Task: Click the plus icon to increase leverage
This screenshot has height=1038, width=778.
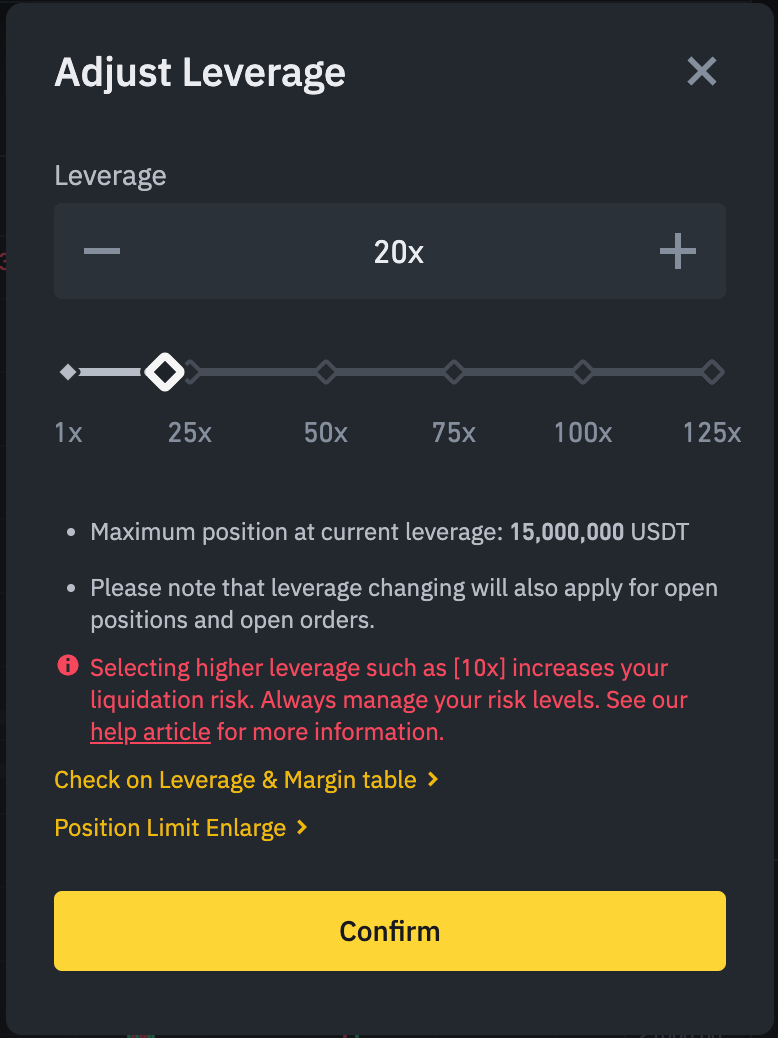Action: 677,251
